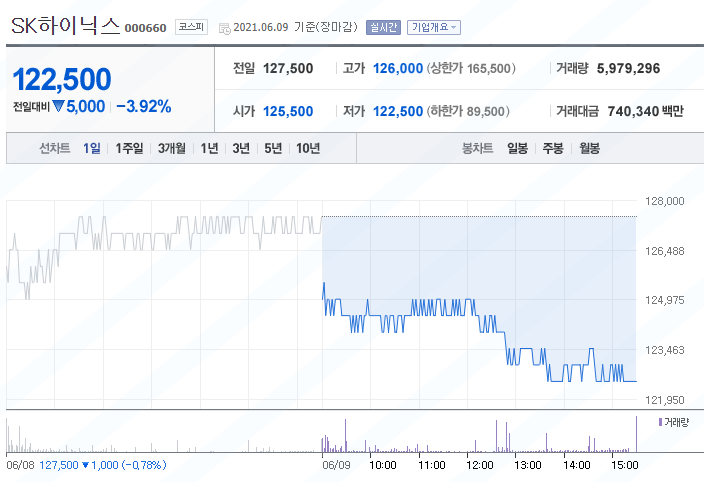704x482 pixels.
Task: Click lower limit text 하한가 89,500
Action: point(468,111)
